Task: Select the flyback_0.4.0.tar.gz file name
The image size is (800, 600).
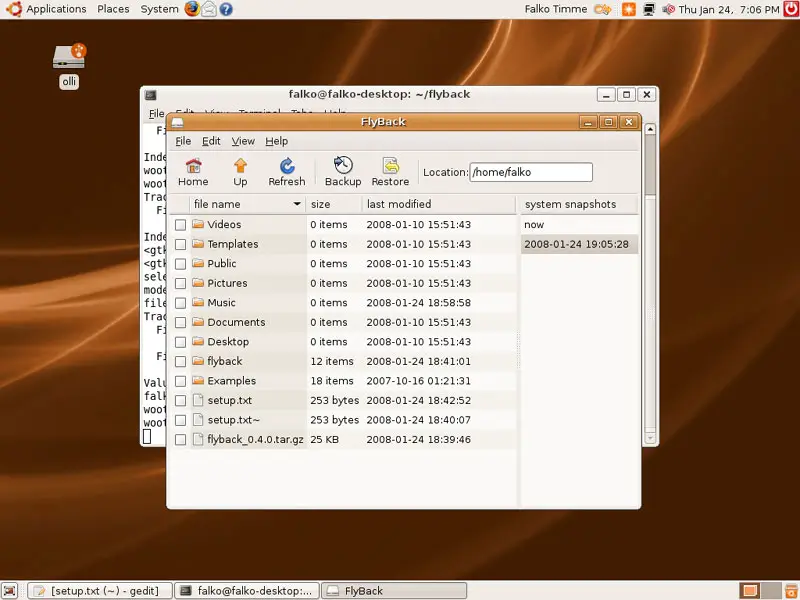Action: click(x=256, y=439)
